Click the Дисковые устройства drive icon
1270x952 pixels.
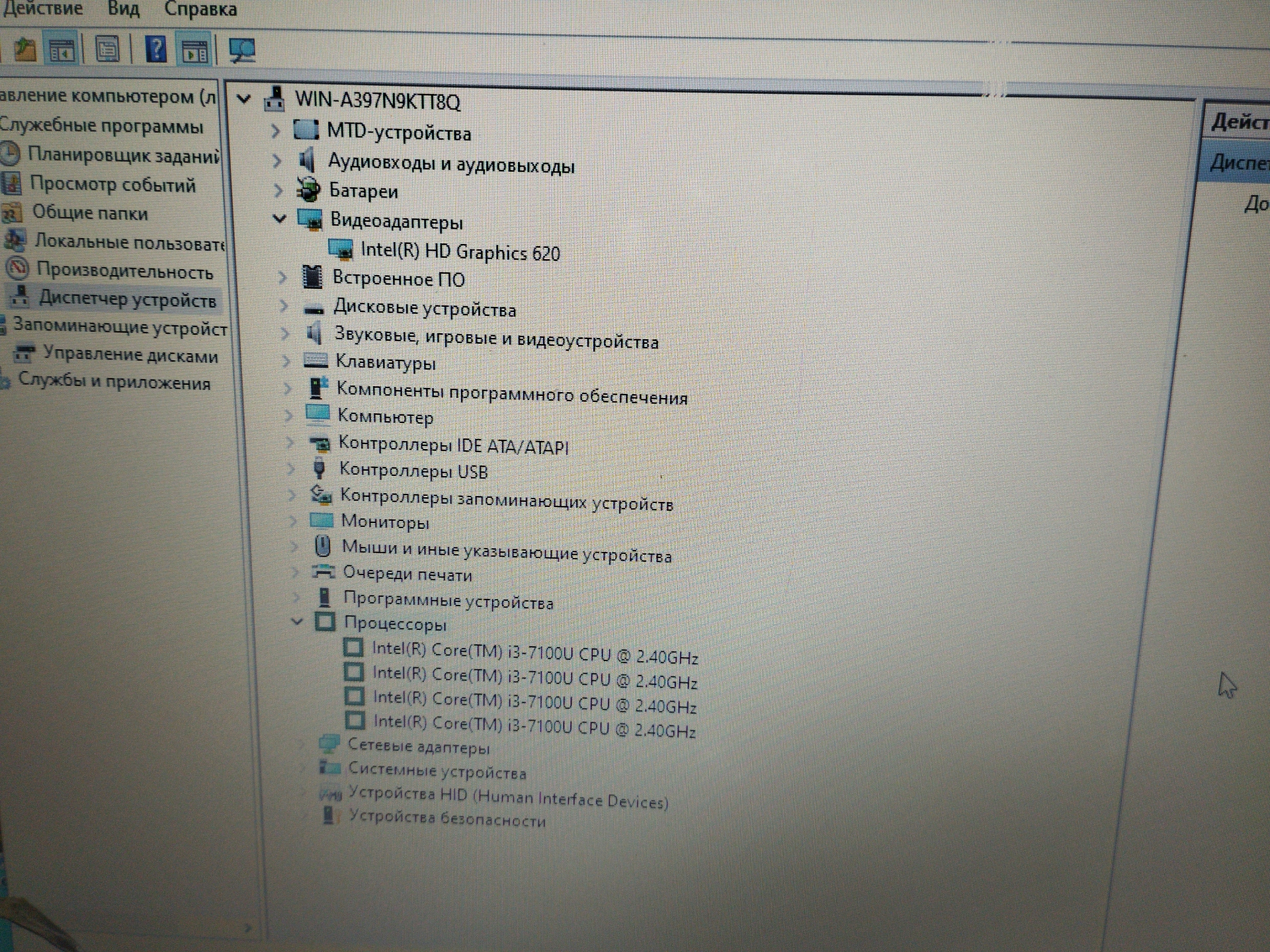point(314,309)
